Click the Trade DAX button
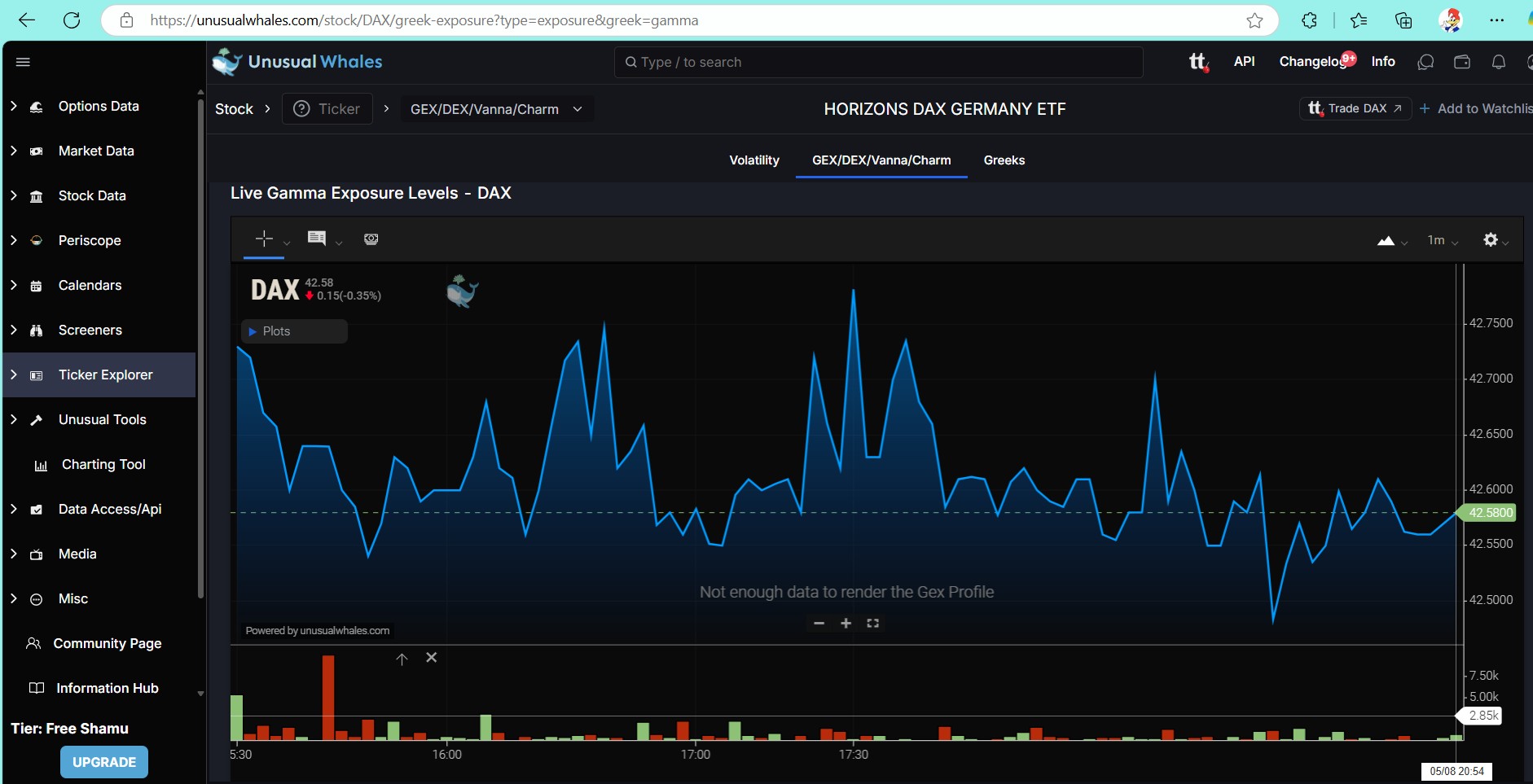 (x=1355, y=108)
